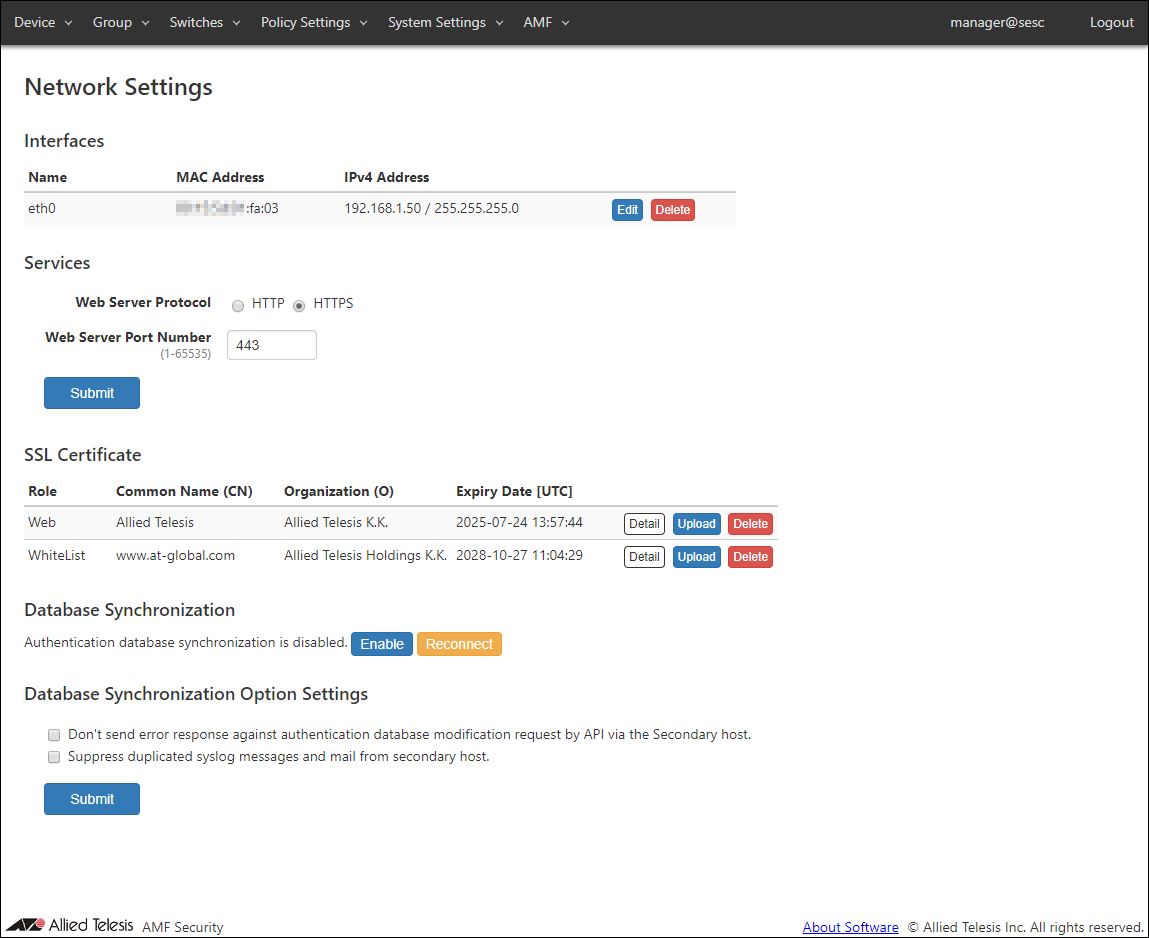The image size is (1149, 938).
Task: Upload a new WhiteList certificate
Action: (696, 557)
